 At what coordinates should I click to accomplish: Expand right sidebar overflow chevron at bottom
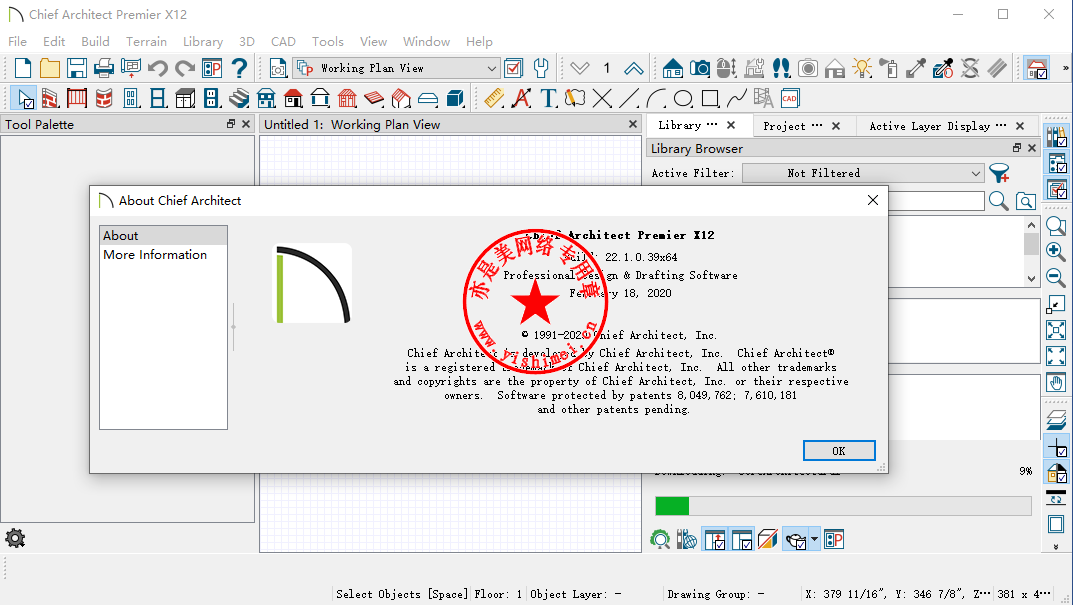click(1056, 547)
